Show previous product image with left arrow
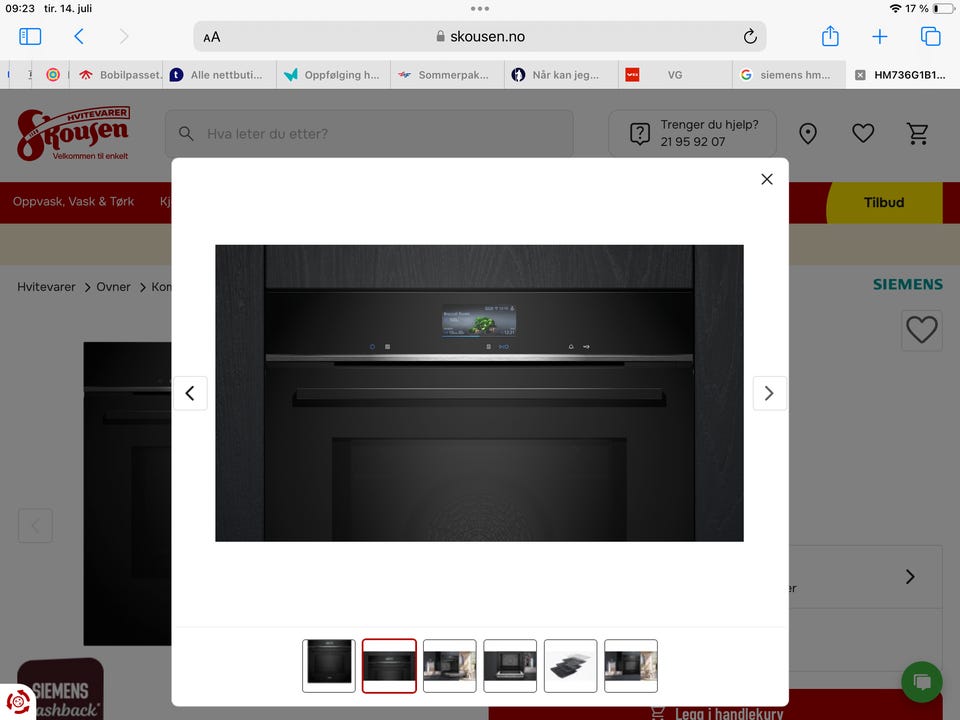The width and height of the screenshot is (960, 720). pyautogui.click(x=190, y=393)
